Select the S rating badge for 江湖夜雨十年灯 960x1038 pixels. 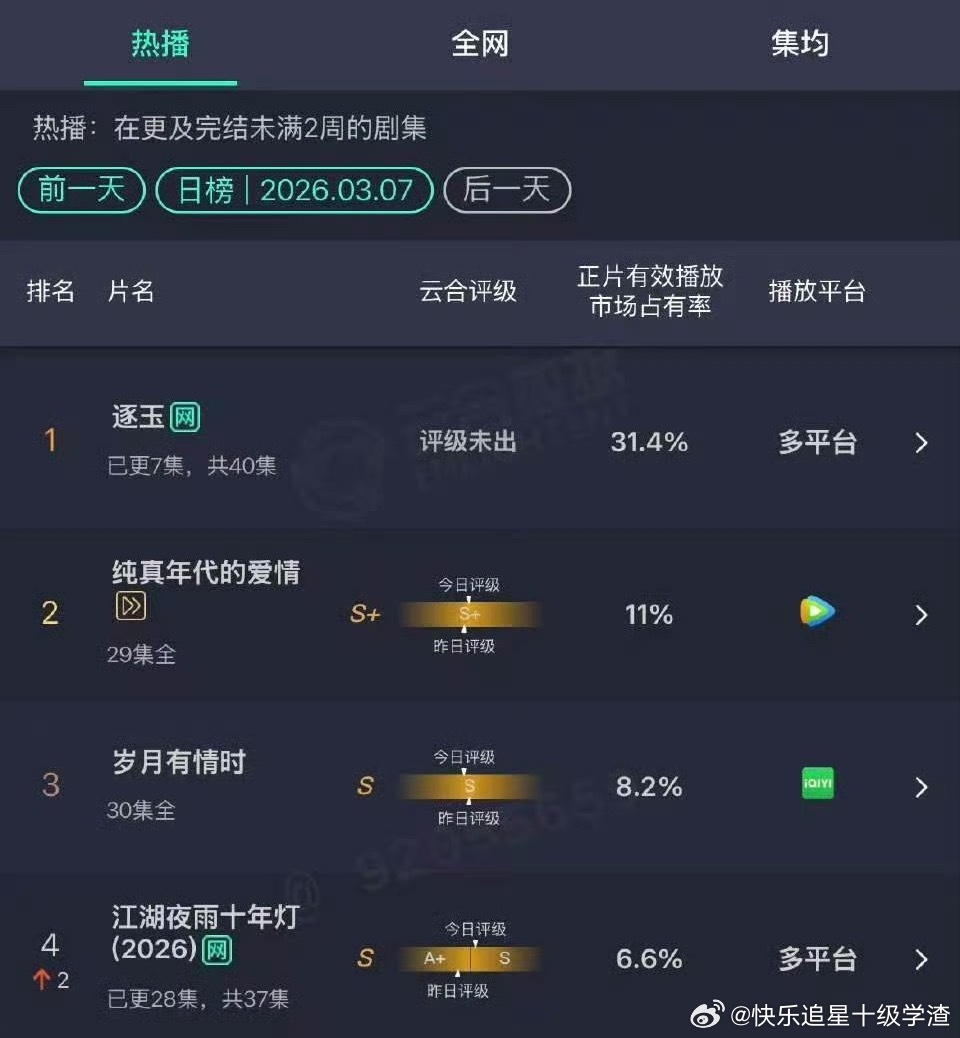[366, 958]
